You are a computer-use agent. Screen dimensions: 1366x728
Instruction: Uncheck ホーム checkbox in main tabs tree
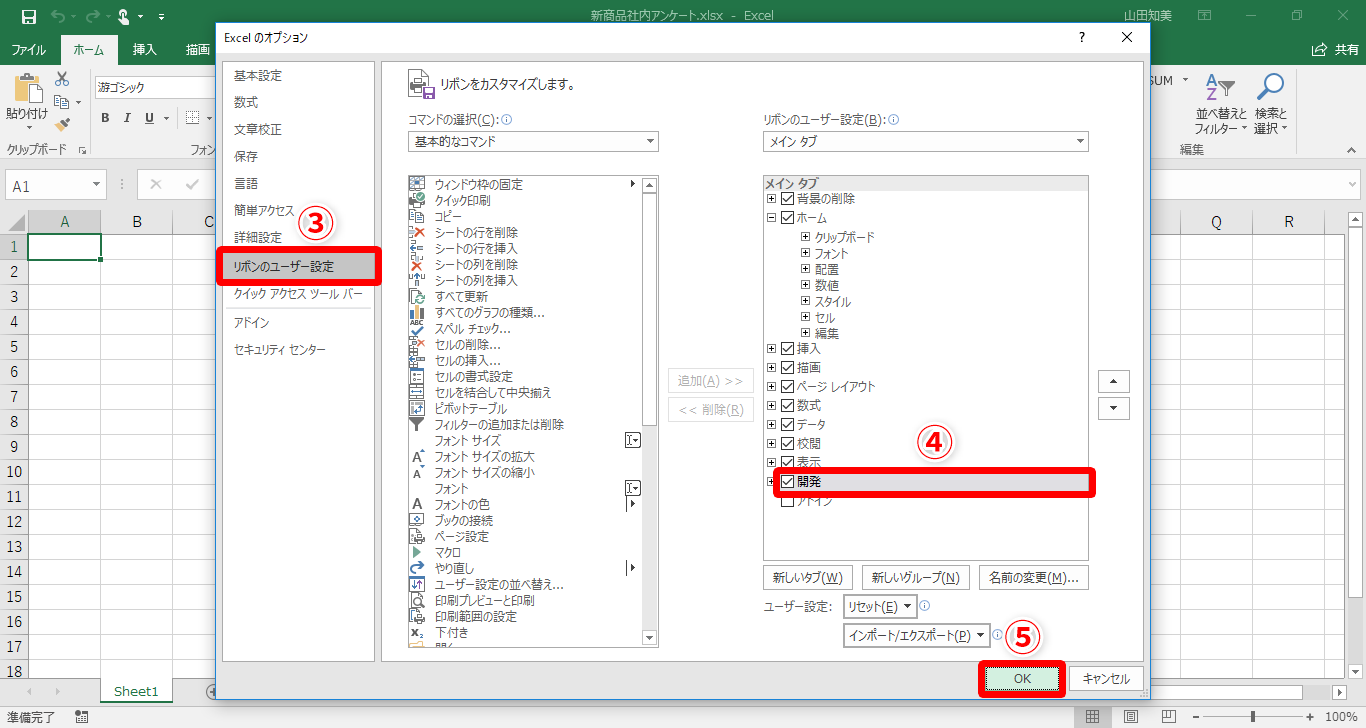tap(787, 217)
